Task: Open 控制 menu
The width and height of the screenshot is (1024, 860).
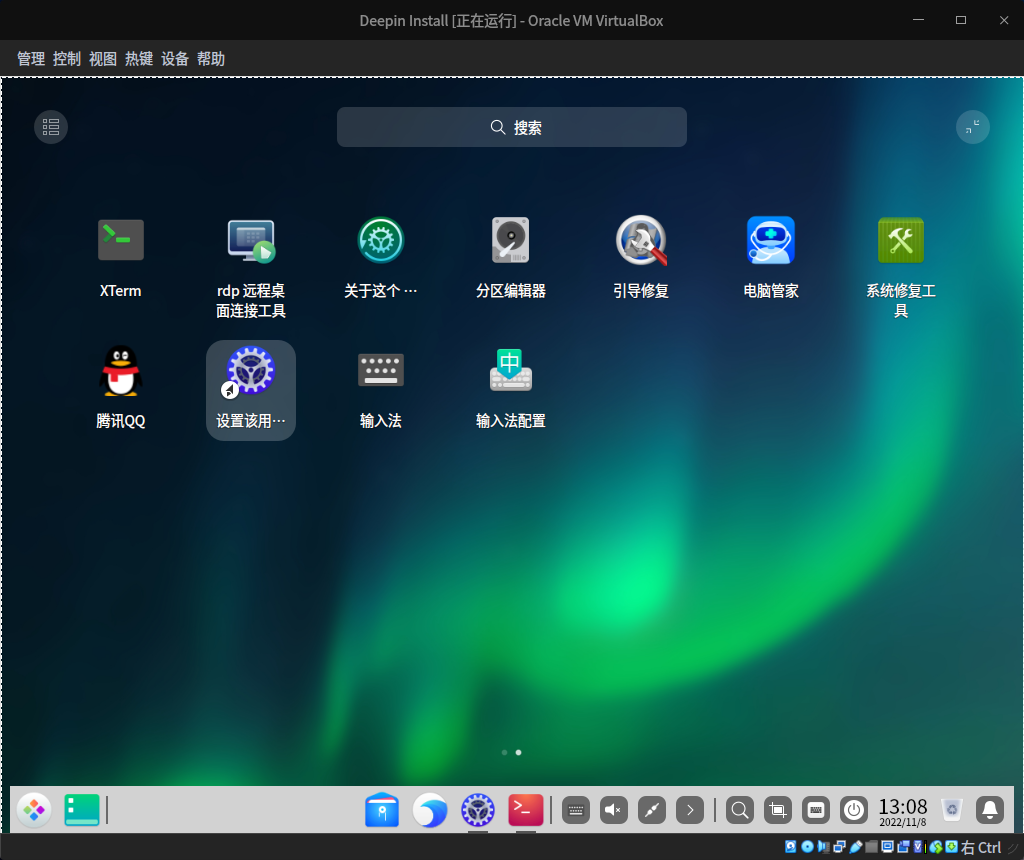Action: point(67,59)
